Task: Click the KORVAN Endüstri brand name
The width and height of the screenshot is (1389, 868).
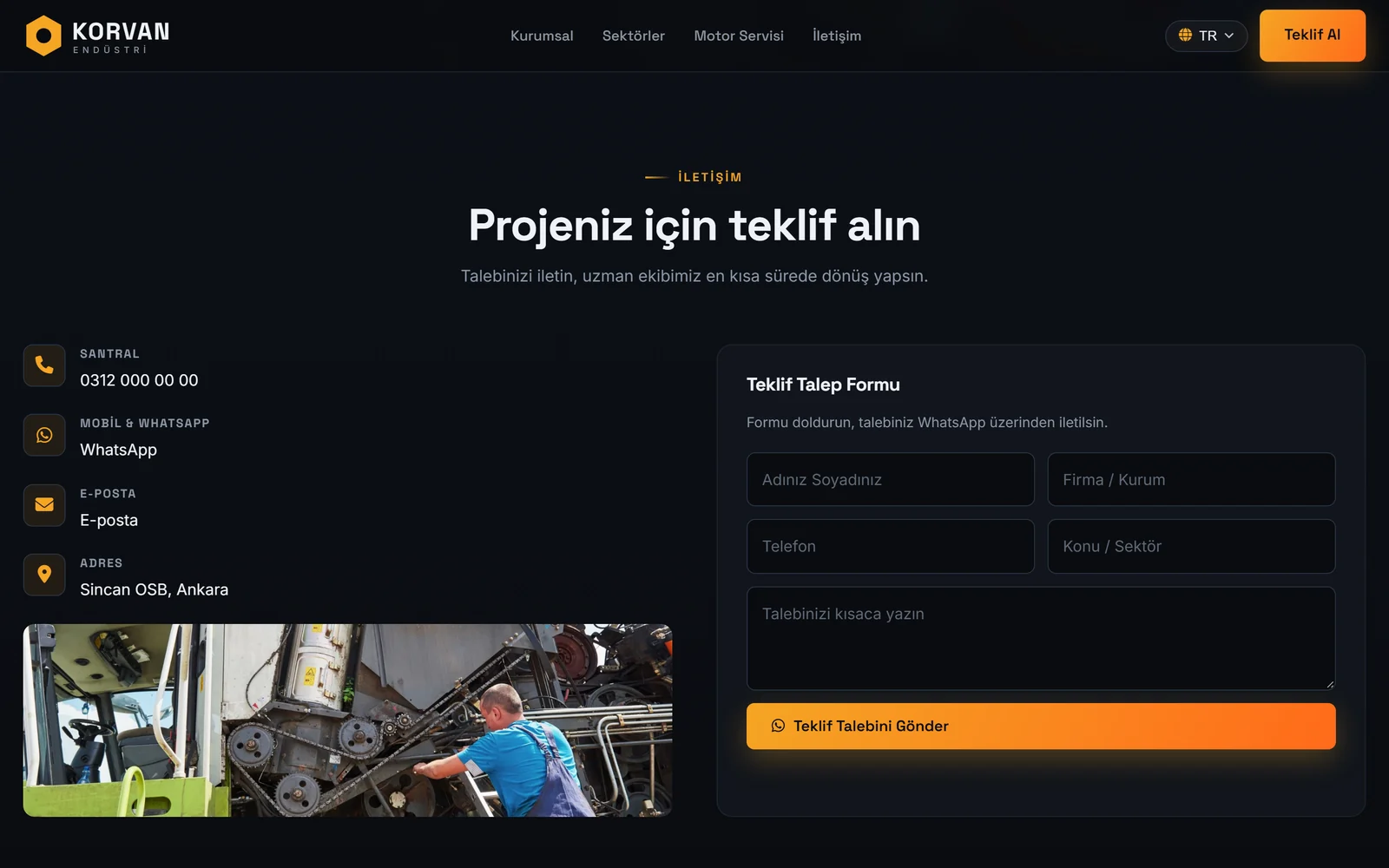Action: tap(121, 36)
